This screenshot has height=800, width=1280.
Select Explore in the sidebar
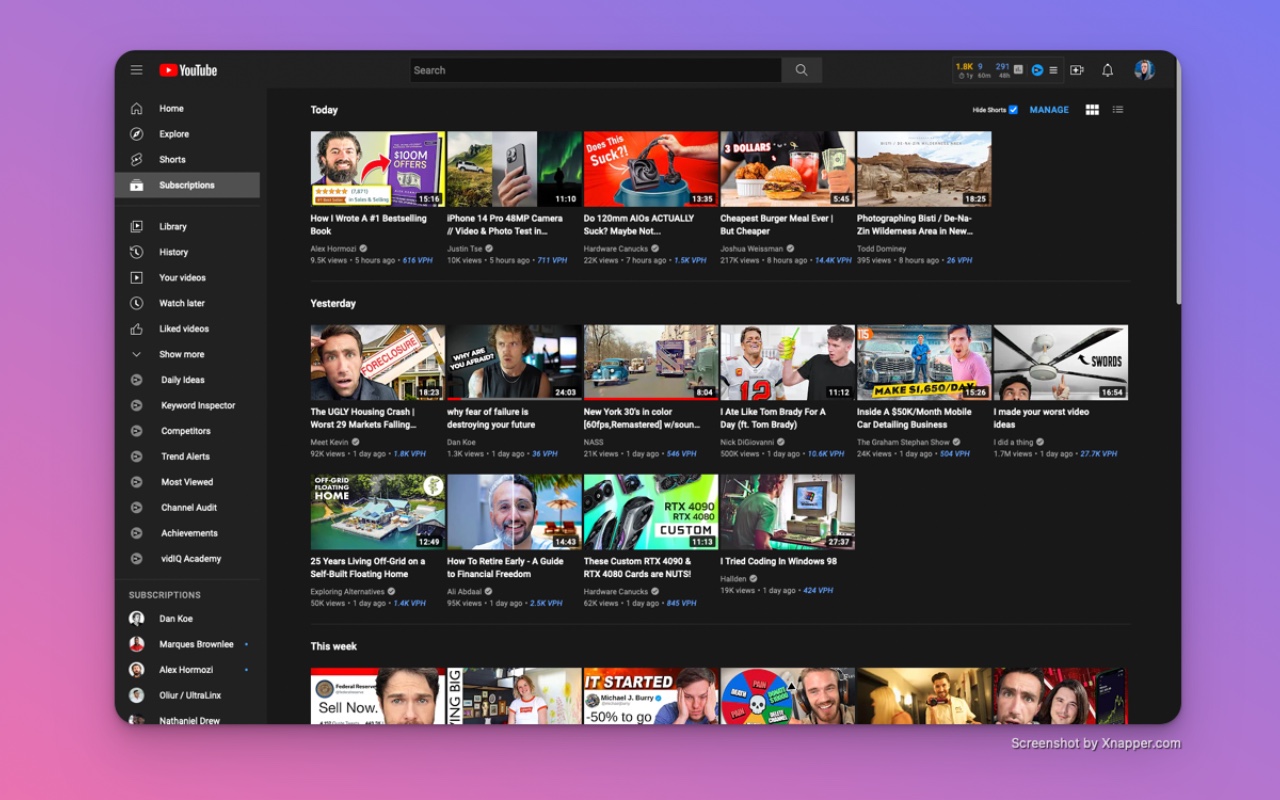click(174, 133)
